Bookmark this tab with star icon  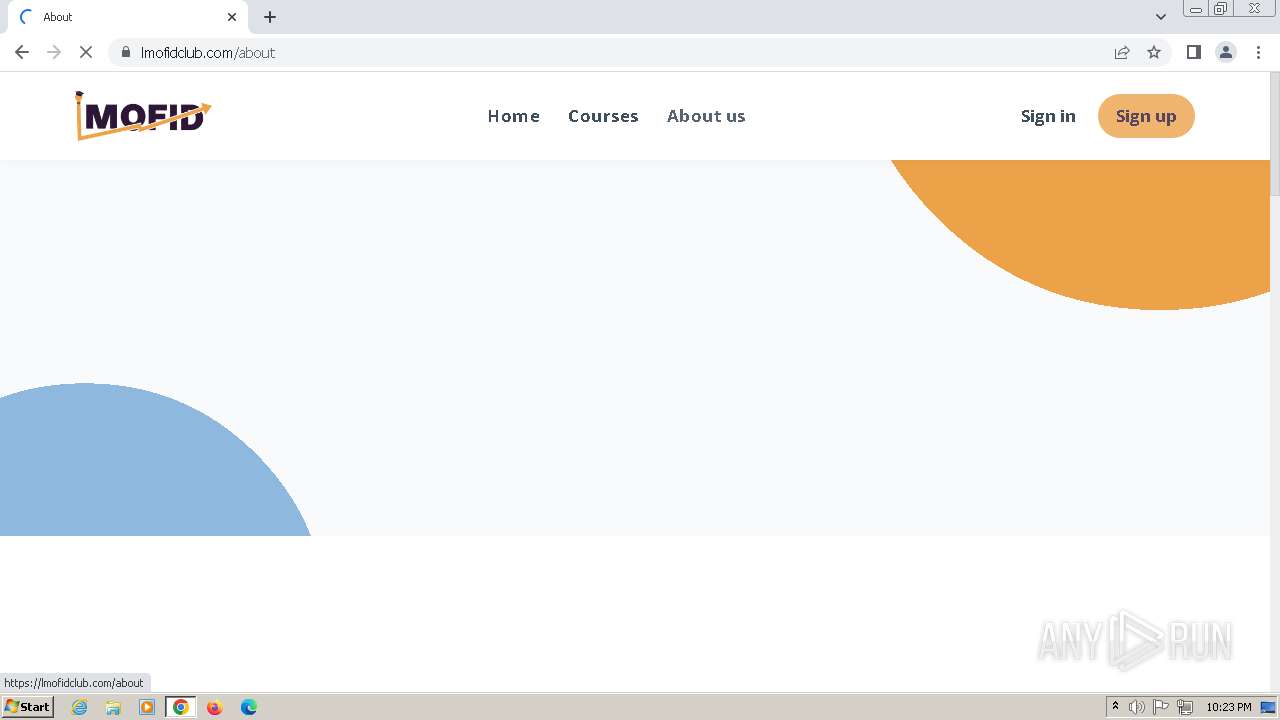[1154, 52]
